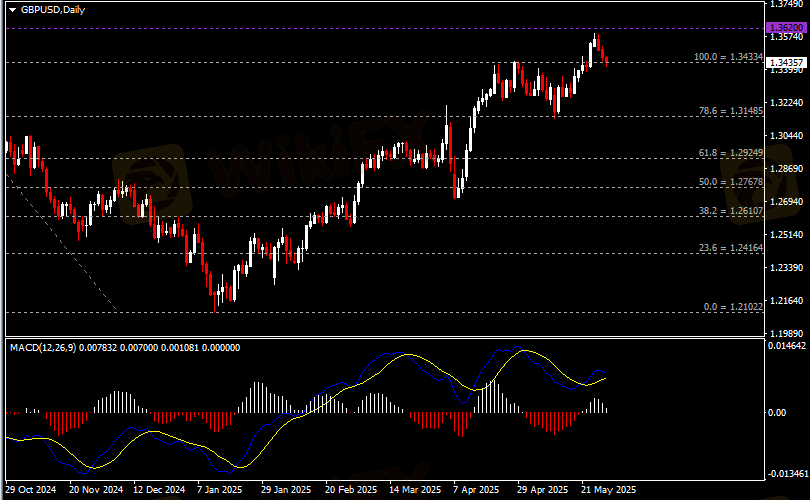Click price axis value 1.25140
Screen dimensions: 810x500
(x=787, y=235)
